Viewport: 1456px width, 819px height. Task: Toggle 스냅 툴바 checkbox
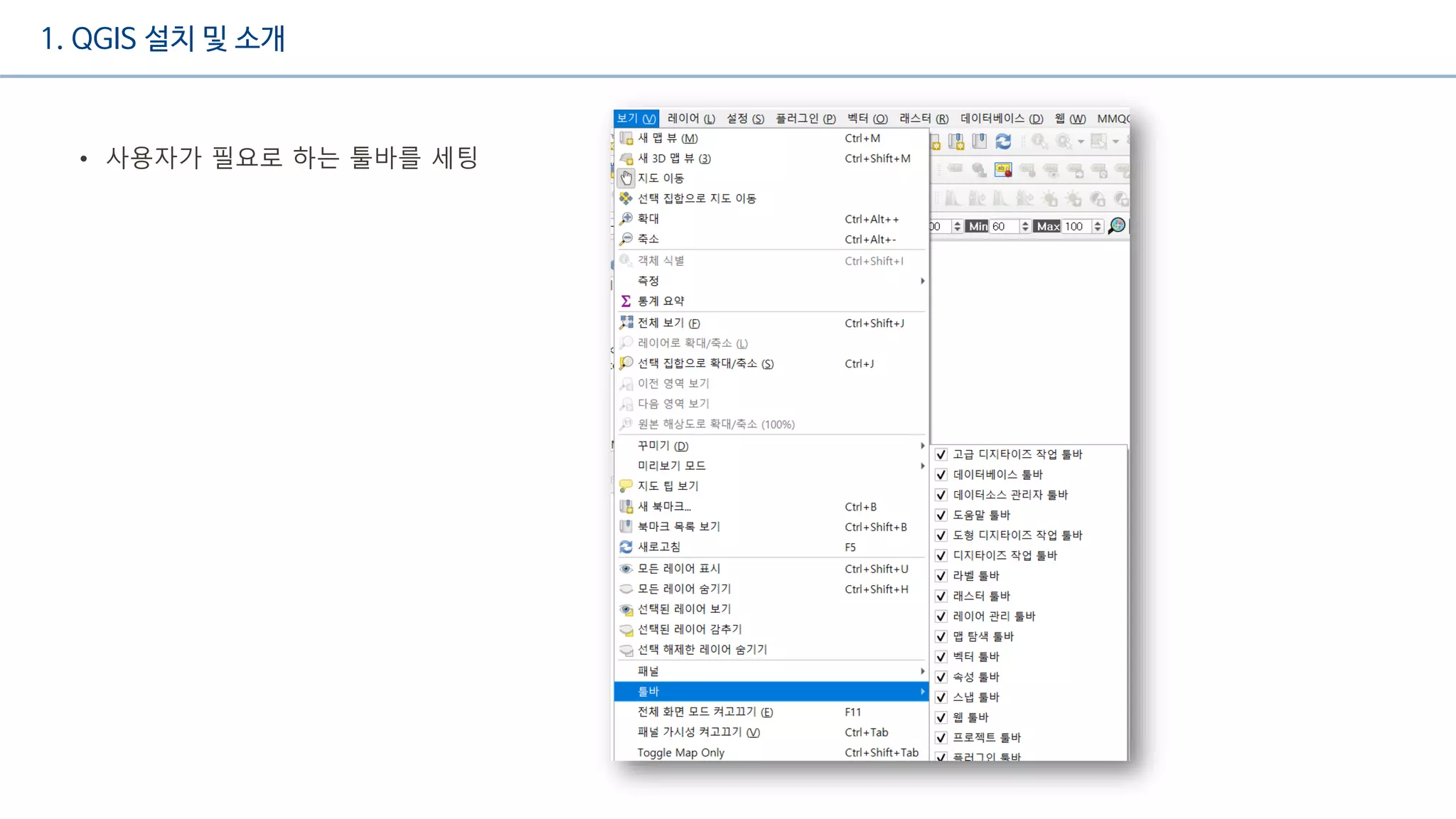pyautogui.click(x=941, y=697)
